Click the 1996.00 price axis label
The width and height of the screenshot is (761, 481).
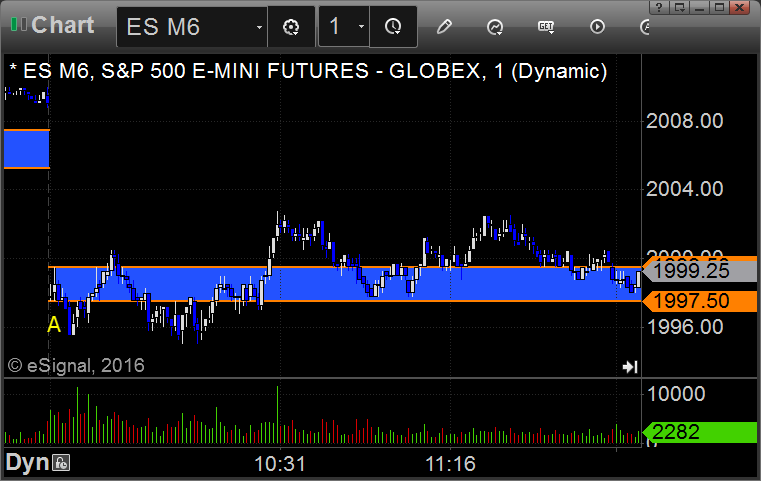pos(685,327)
